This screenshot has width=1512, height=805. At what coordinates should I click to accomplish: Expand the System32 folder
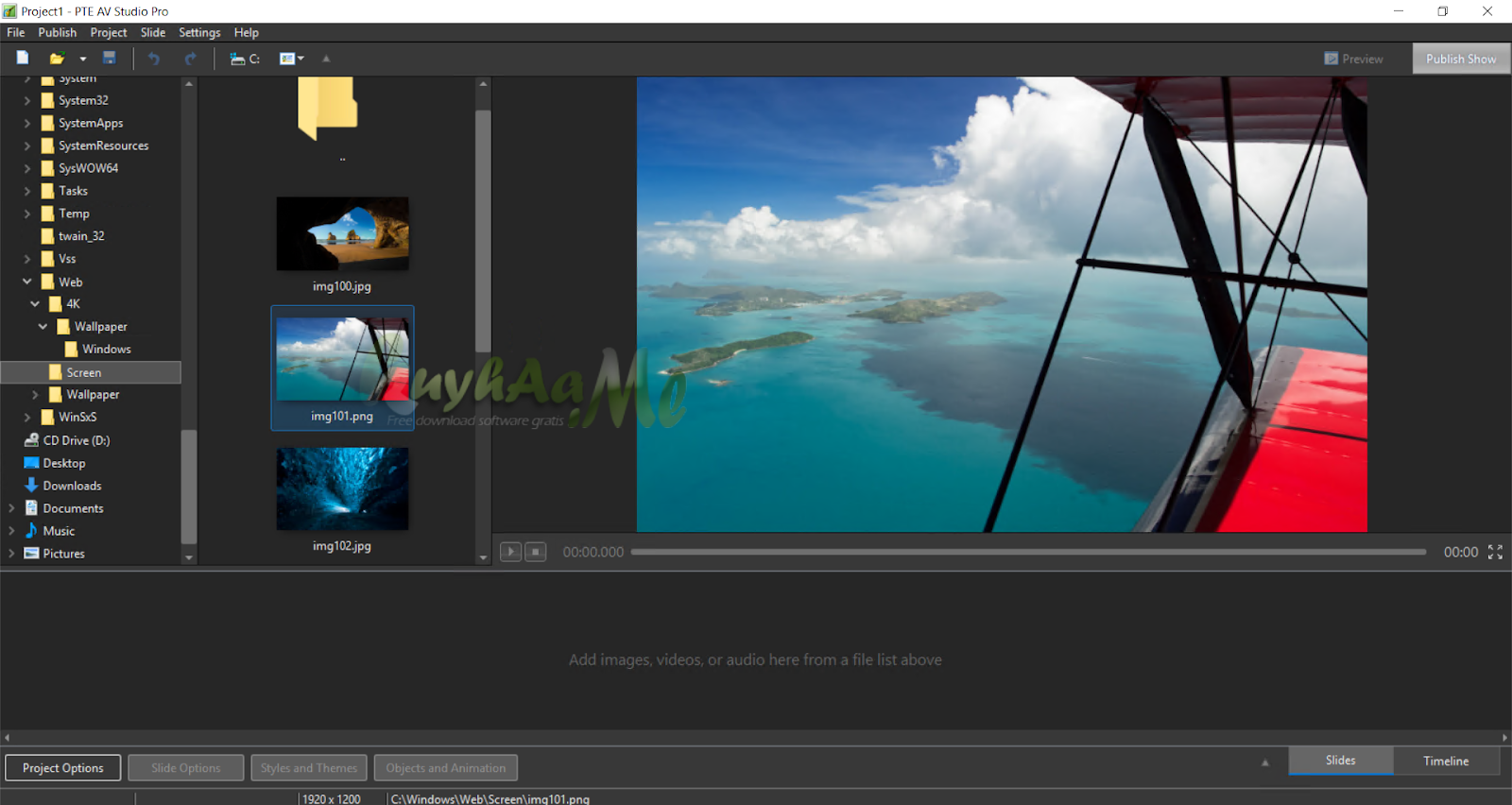(x=27, y=100)
